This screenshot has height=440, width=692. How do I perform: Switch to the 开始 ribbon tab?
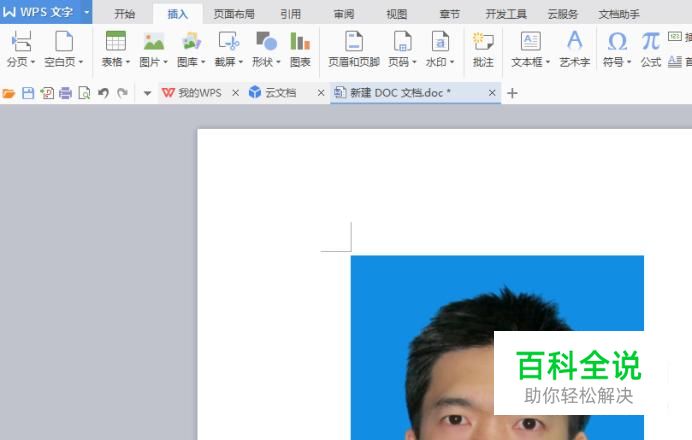(x=124, y=14)
